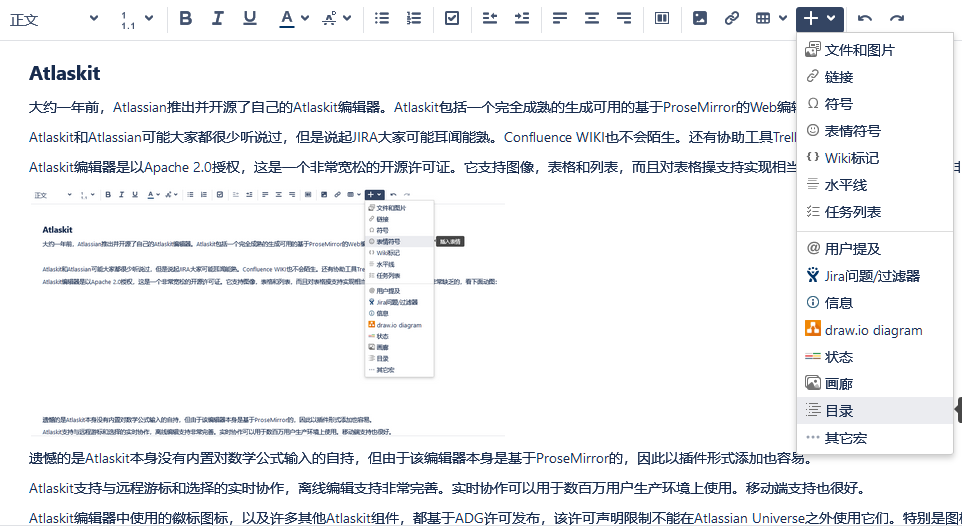Select 水平线 from insert menu
This screenshot has width=962, height=526.
pos(874,185)
